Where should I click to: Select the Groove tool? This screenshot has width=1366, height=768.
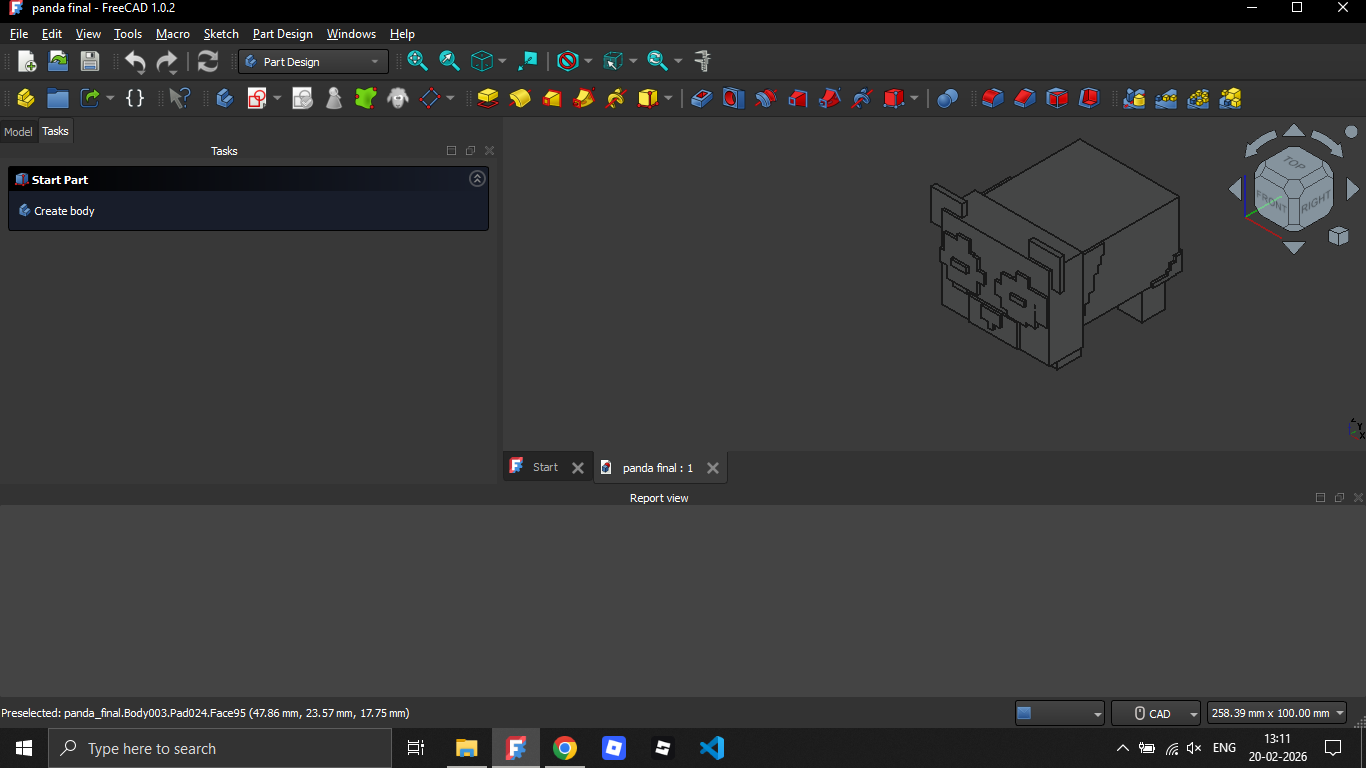pyautogui.click(x=766, y=98)
